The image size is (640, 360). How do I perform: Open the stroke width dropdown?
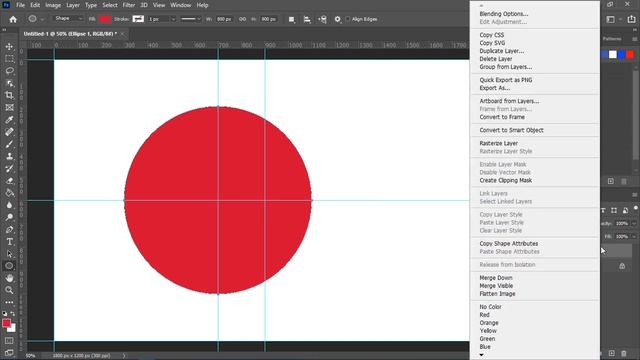pos(173,19)
